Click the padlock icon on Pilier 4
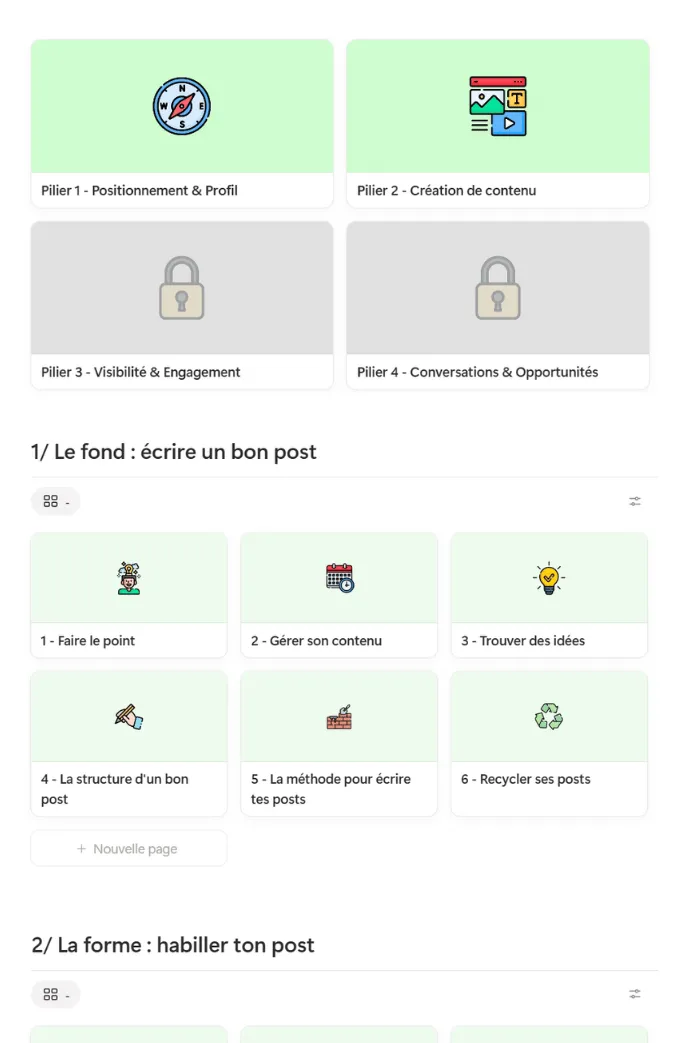The height and width of the screenshot is (1043, 683). [x=498, y=288]
